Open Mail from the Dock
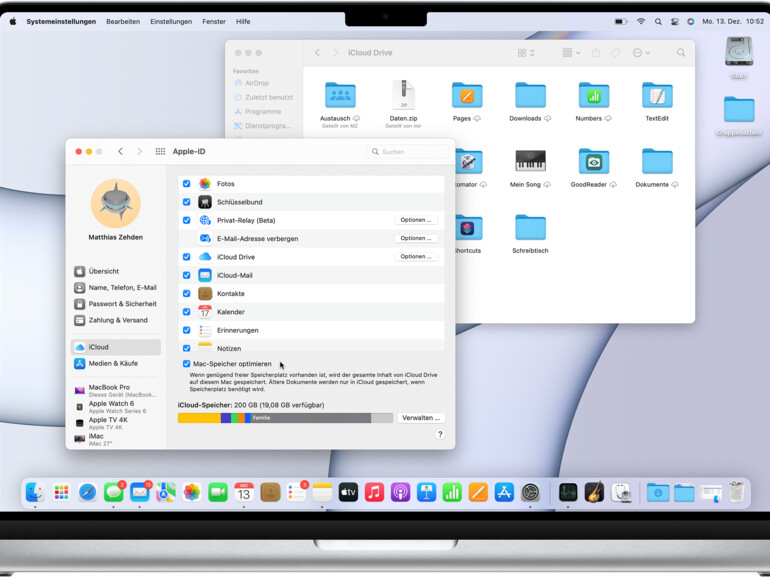Viewport: 770px width, 578px height. point(139,492)
